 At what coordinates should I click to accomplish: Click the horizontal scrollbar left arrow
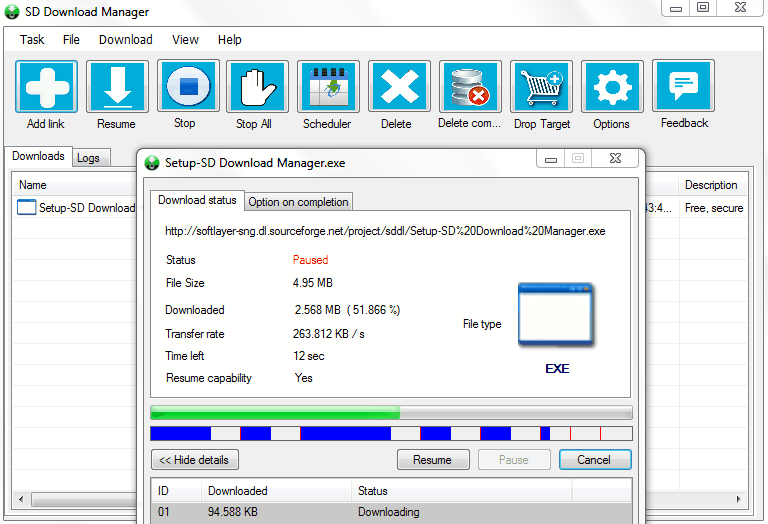coord(21,500)
